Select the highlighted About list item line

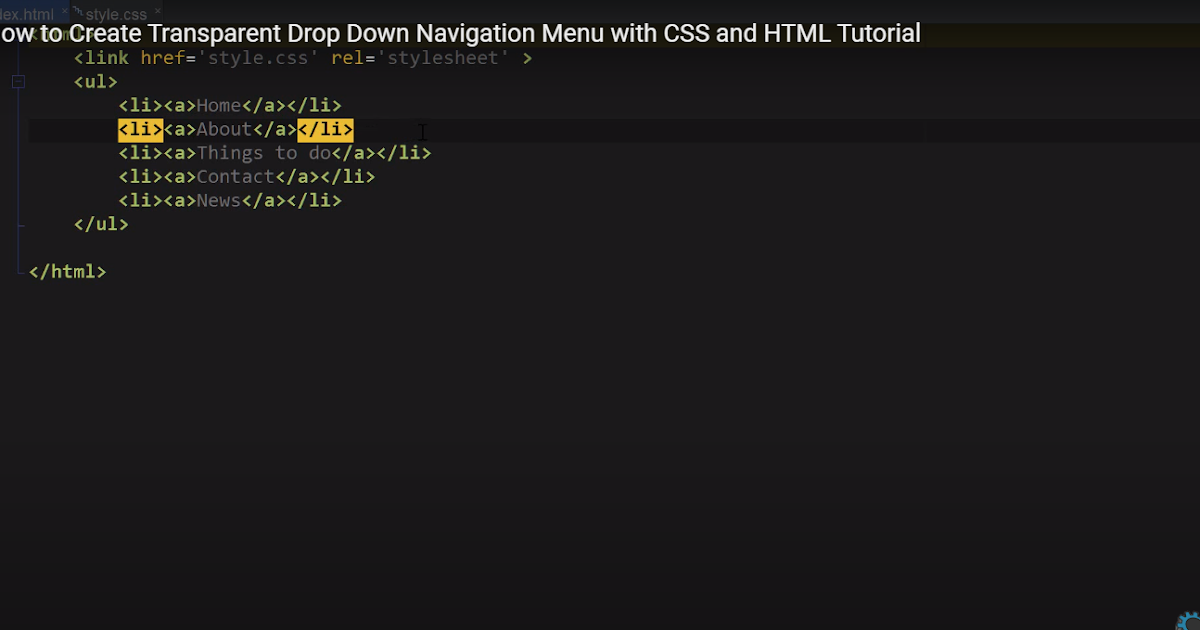coord(235,129)
